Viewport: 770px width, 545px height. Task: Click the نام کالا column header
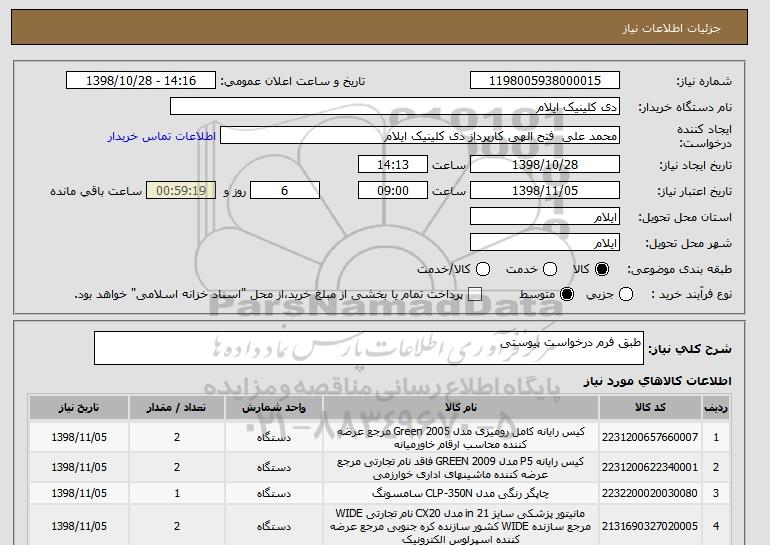461,408
